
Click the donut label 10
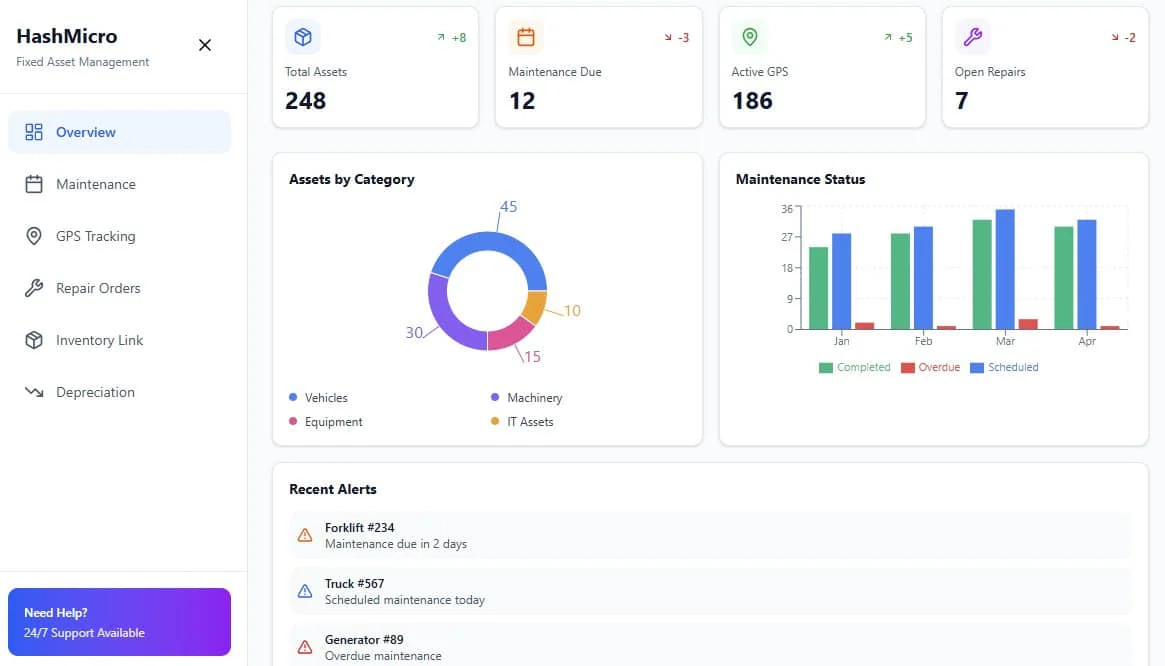click(572, 311)
